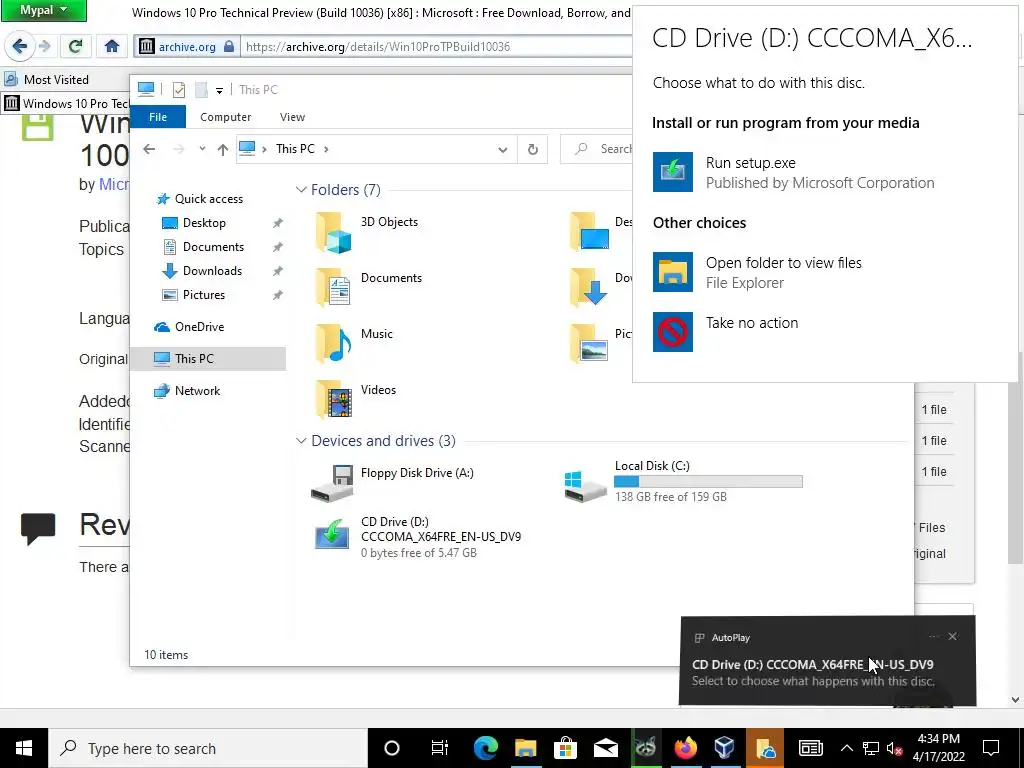Select Local Disk (C:) drive

[x=683, y=484]
